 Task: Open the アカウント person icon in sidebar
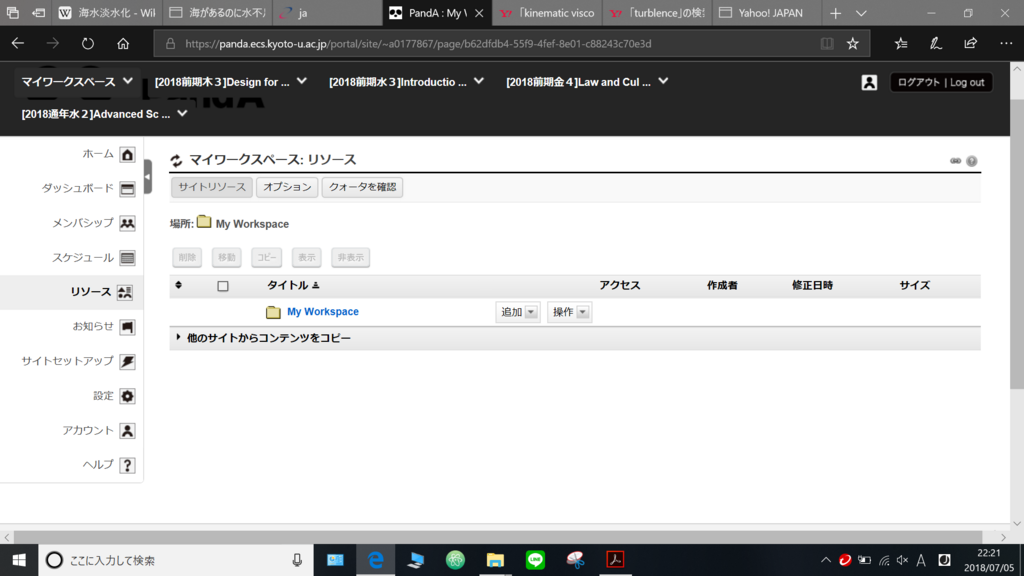(128, 430)
